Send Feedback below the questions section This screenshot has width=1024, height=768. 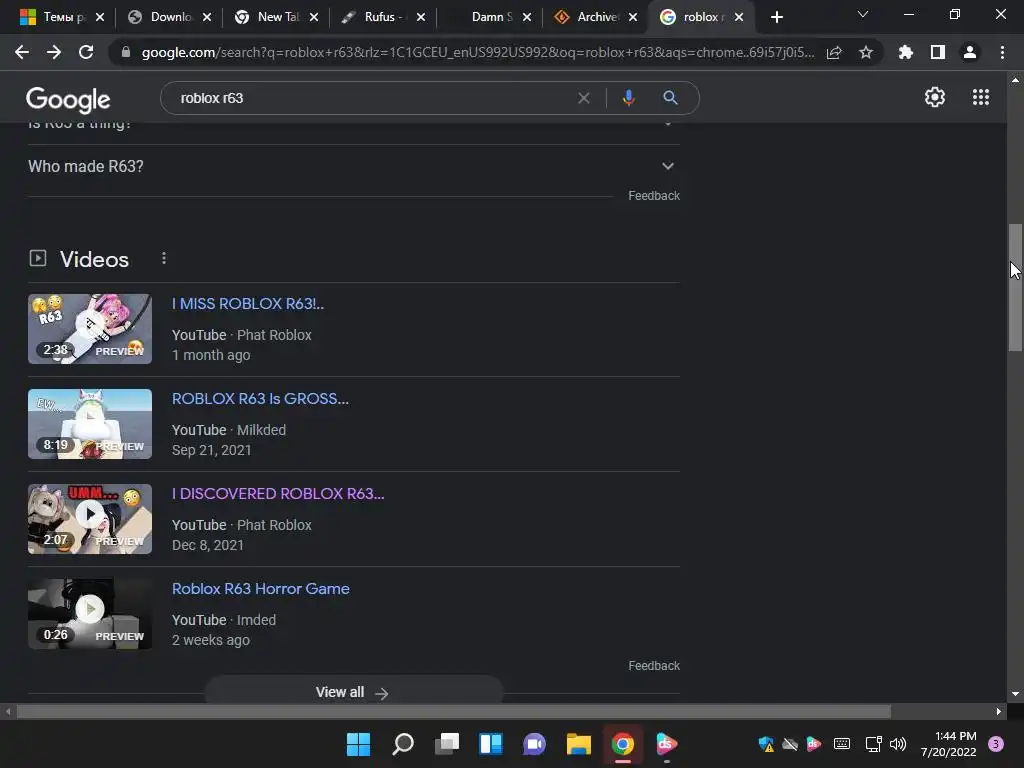(654, 196)
